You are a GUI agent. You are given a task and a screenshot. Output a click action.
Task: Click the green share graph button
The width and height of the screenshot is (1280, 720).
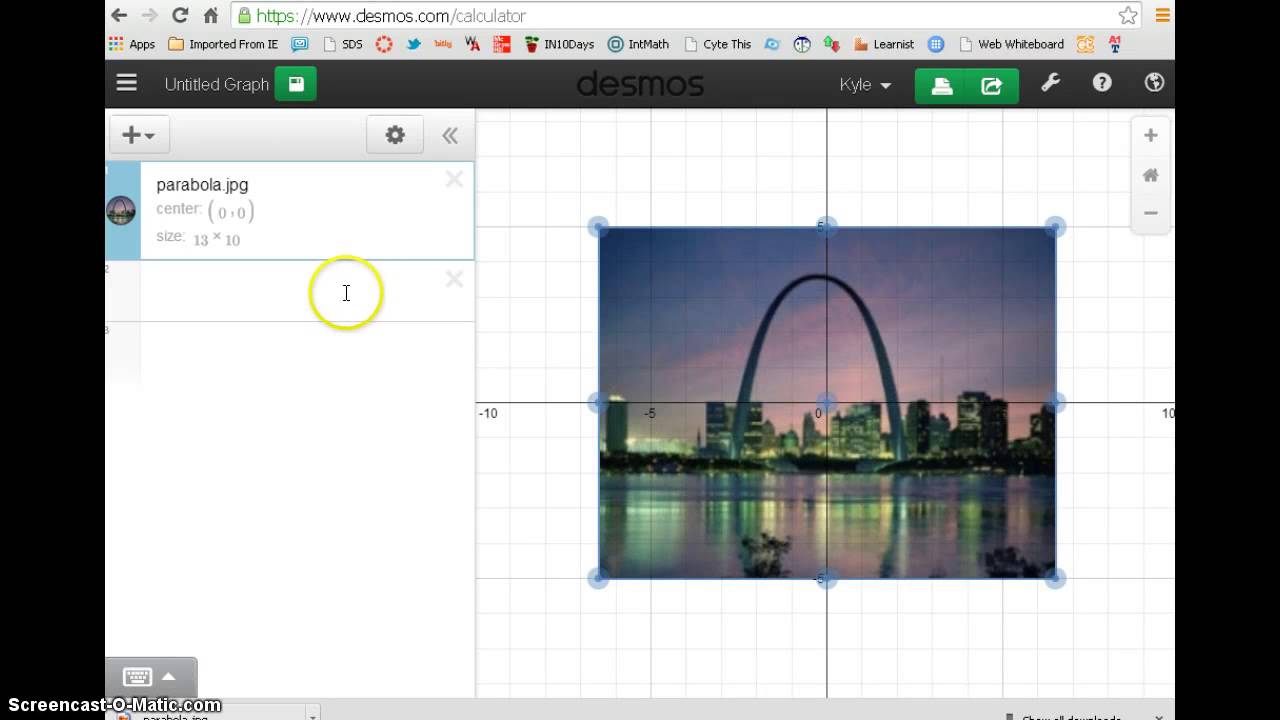992,85
